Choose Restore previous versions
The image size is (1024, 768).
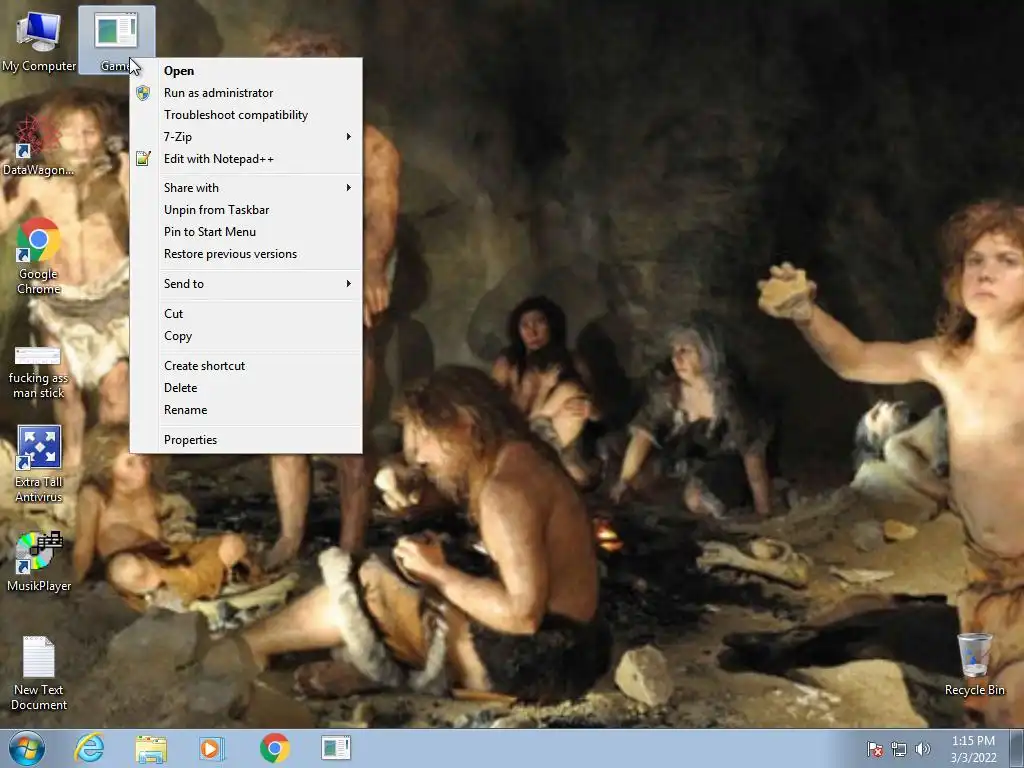(x=246, y=254)
